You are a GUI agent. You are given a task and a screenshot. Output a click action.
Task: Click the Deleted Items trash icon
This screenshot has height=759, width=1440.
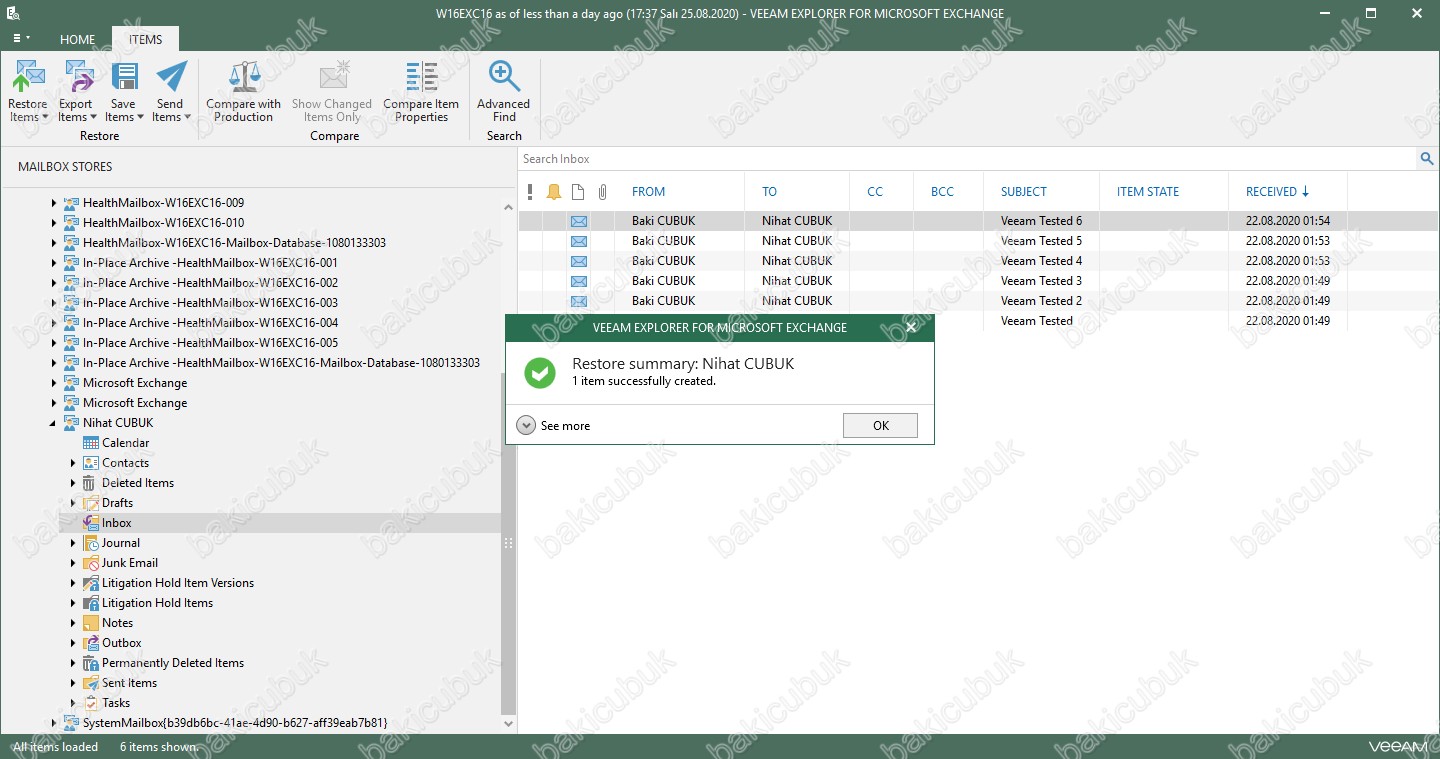(91, 483)
